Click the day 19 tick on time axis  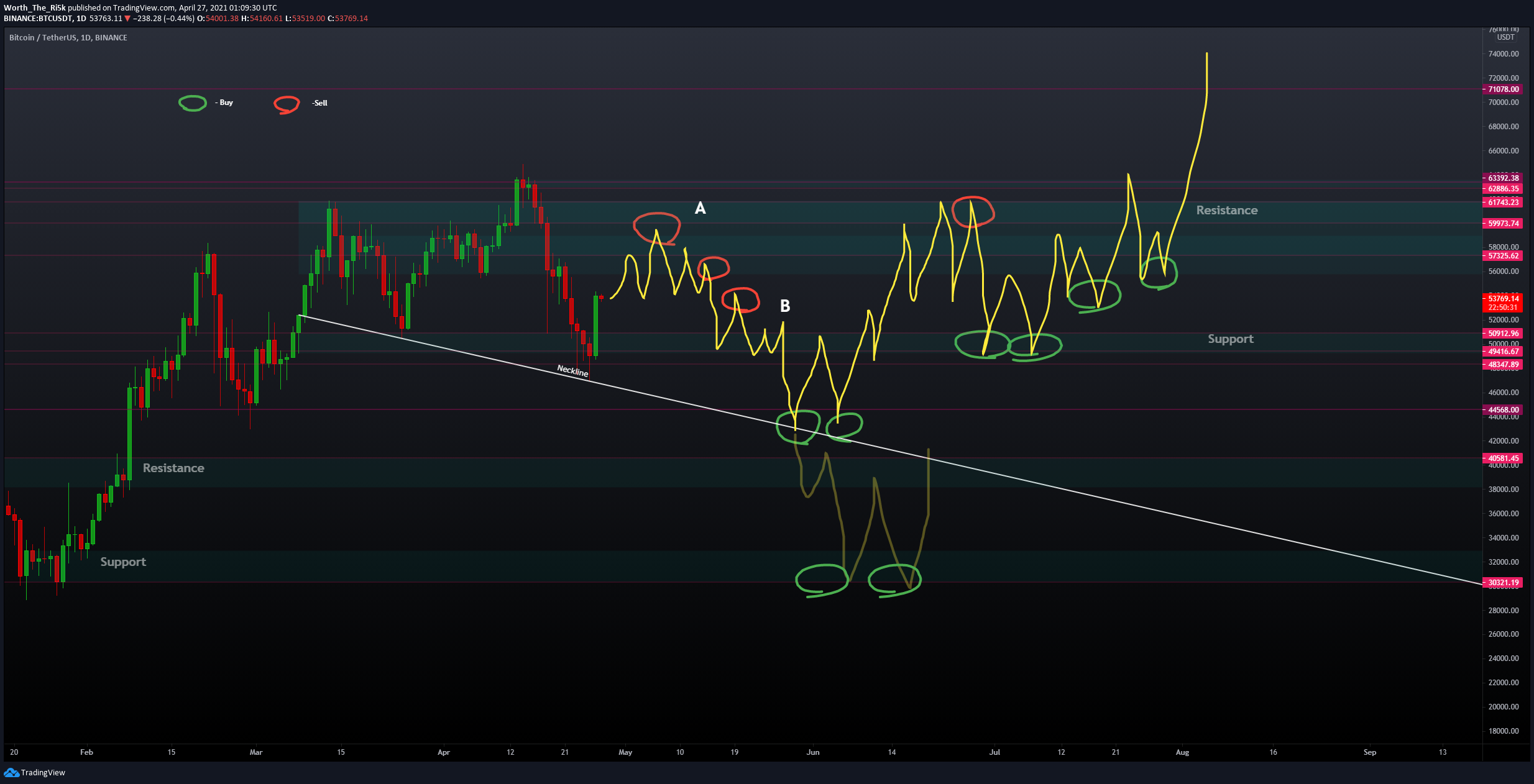pyautogui.click(x=735, y=752)
